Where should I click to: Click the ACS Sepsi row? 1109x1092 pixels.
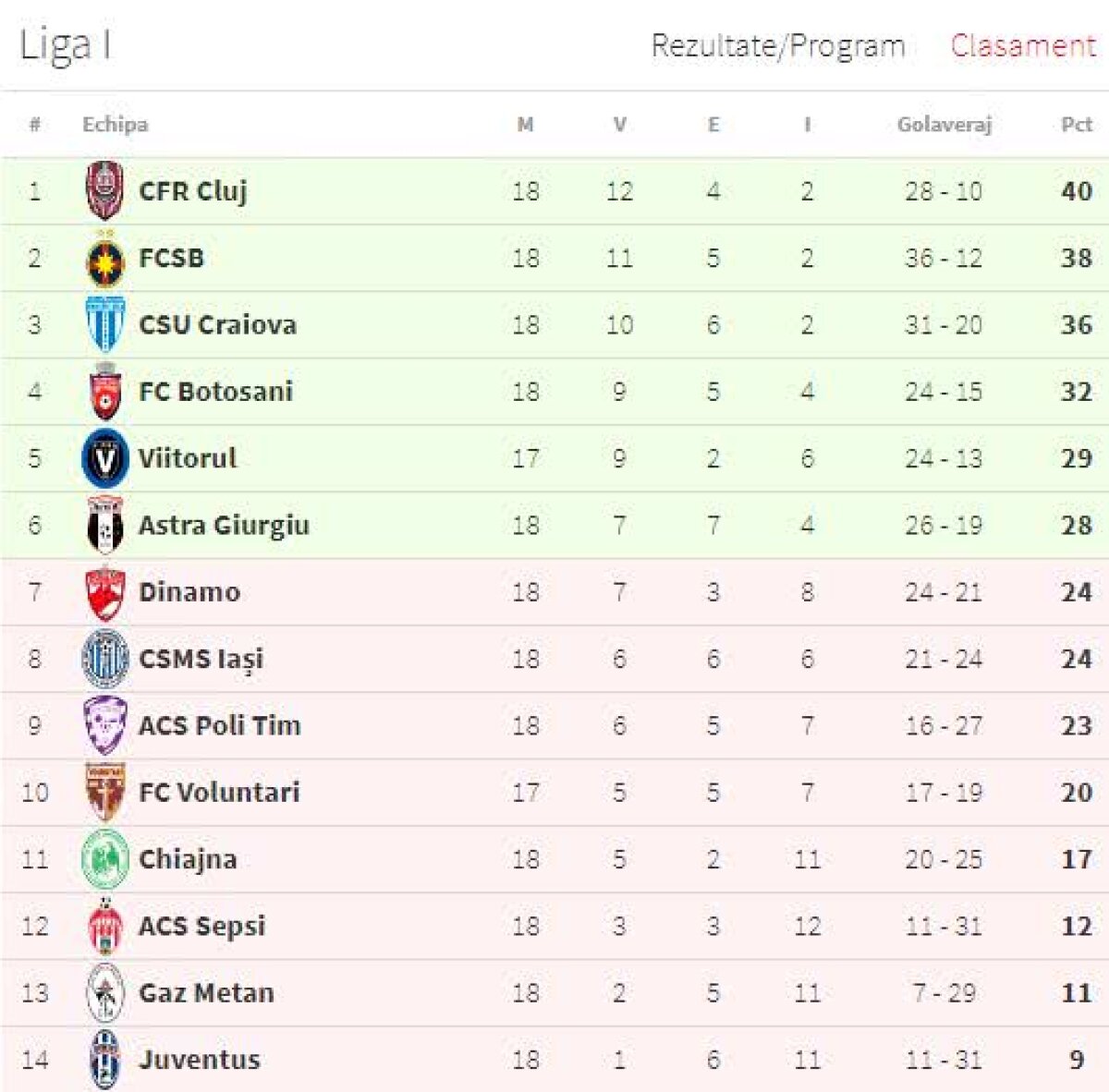pos(554,926)
